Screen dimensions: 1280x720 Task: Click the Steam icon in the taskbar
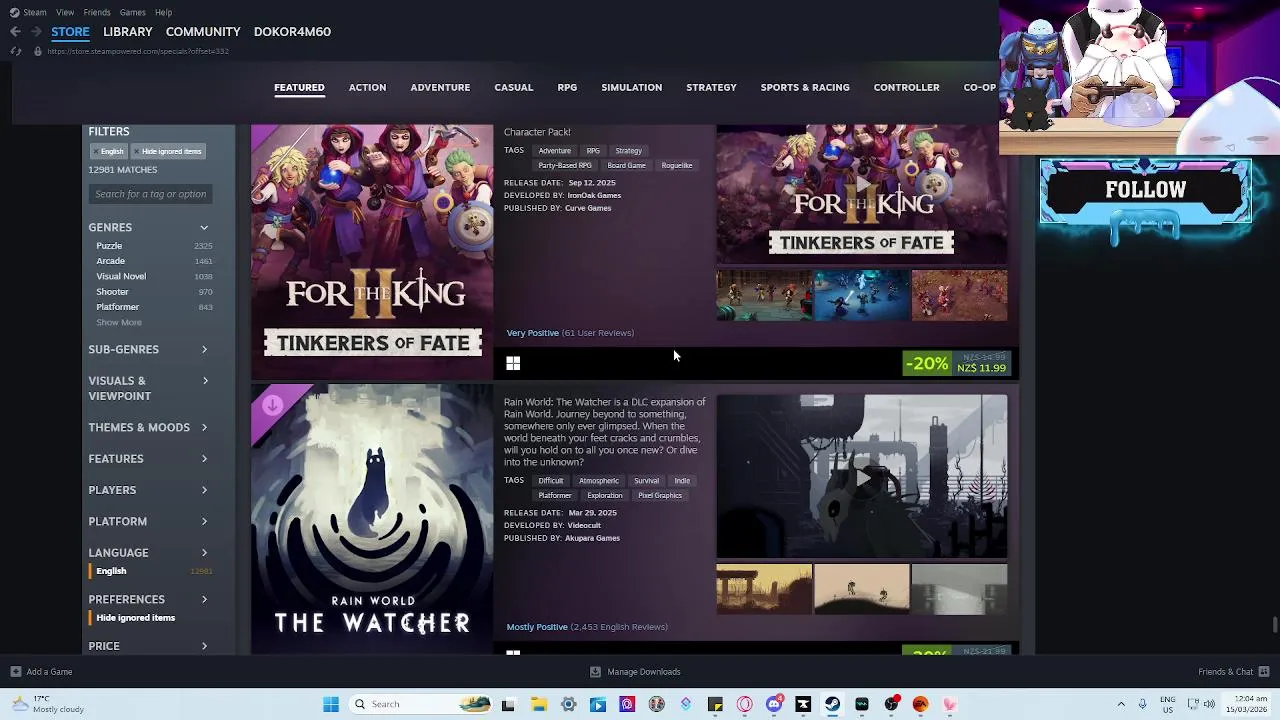(x=832, y=704)
